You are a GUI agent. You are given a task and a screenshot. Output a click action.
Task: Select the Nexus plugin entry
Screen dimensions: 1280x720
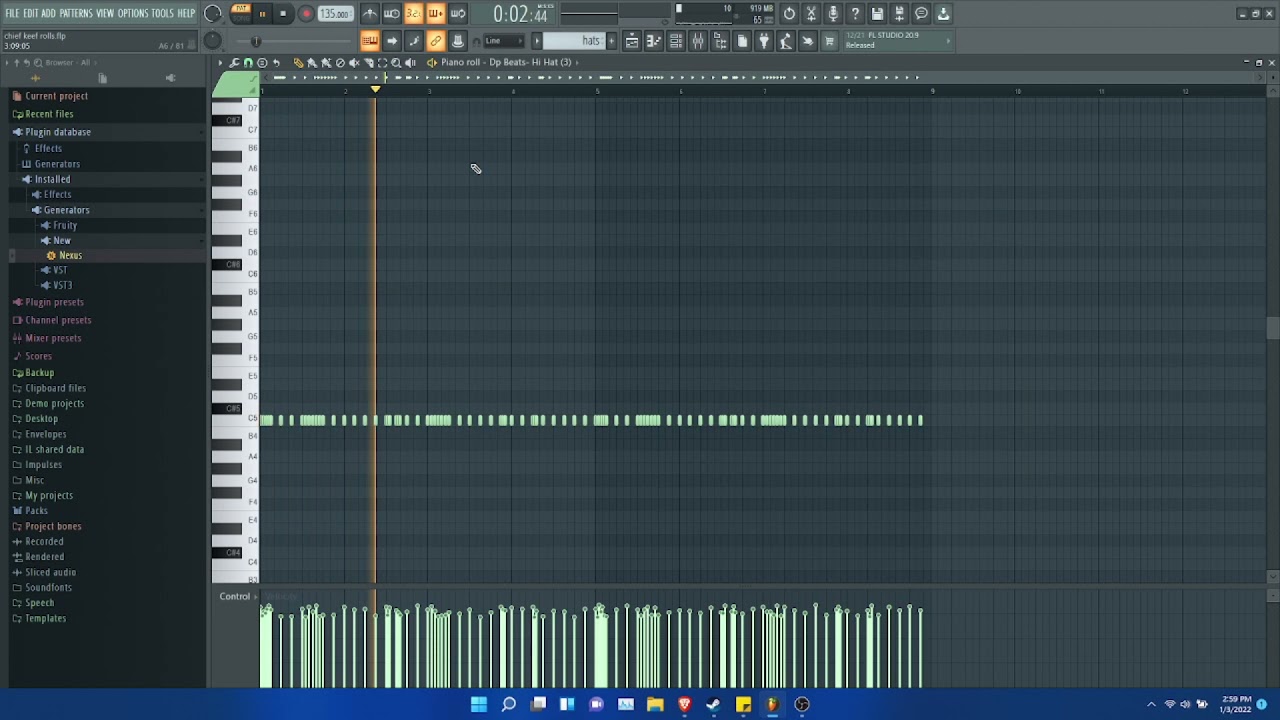click(70, 255)
